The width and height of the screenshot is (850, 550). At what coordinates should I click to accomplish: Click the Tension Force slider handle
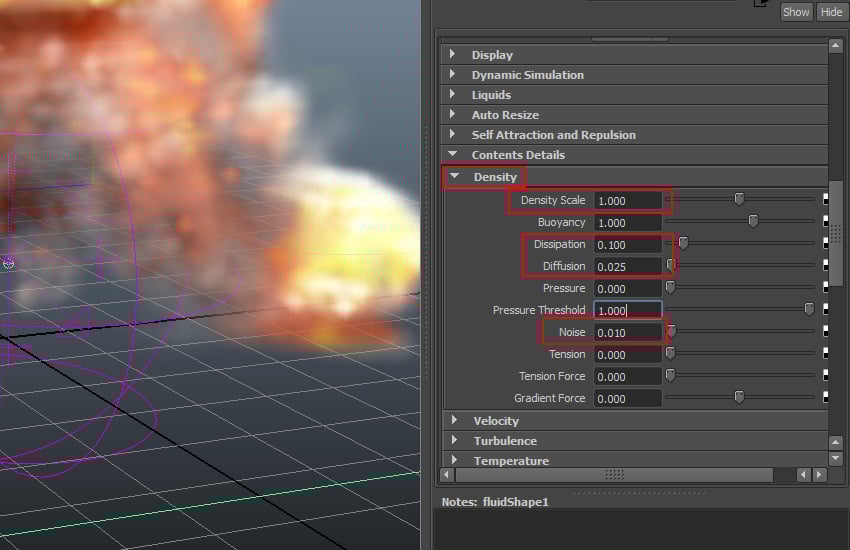tap(671, 375)
